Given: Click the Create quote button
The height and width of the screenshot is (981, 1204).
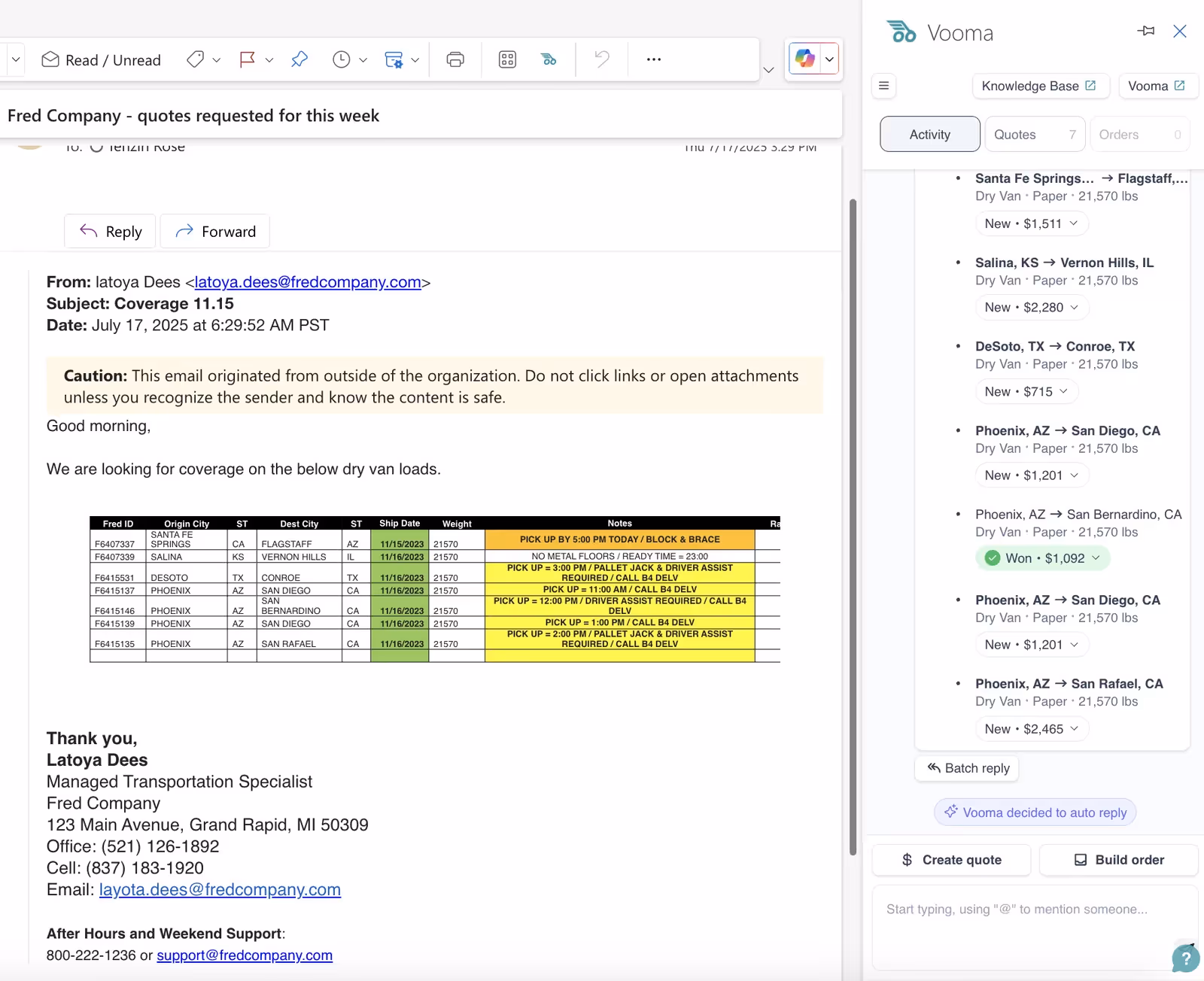Looking at the screenshot, I should [951, 860].
